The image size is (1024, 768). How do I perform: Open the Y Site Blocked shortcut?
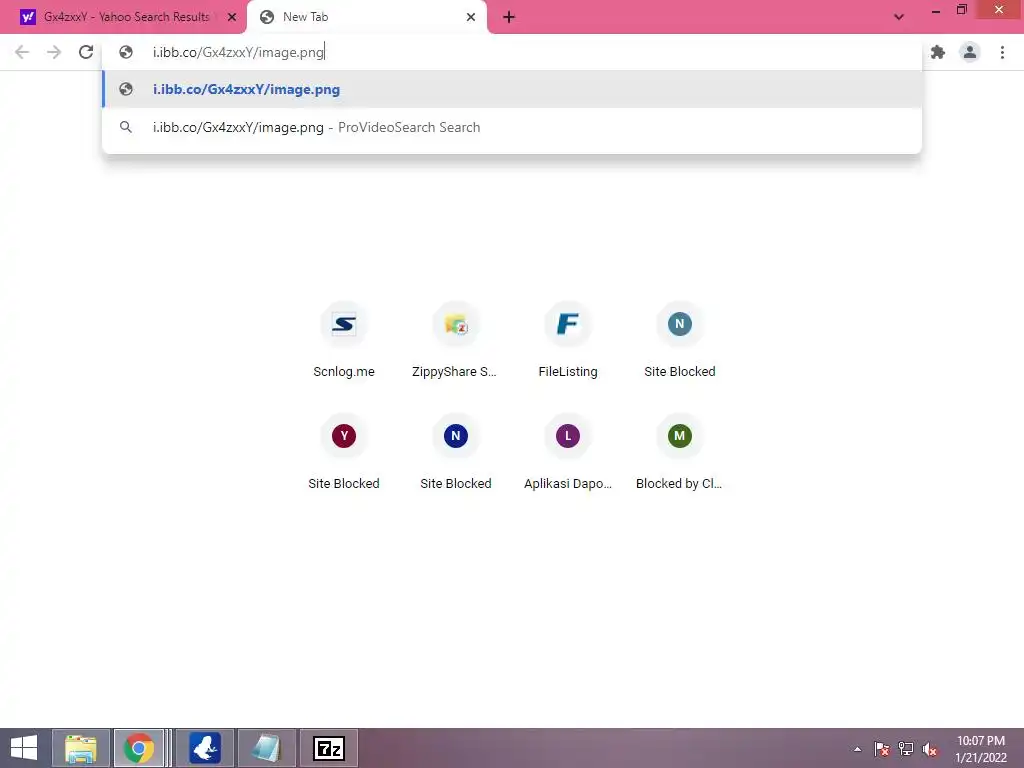344,453
